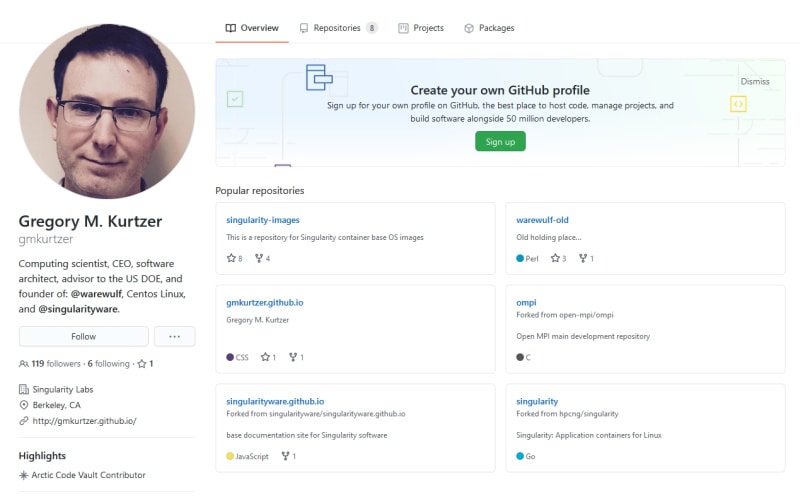Click fork icon on gmkurtzer.github.io repo
Viewport: 800px width, 502px height.
tap(293, 357)
